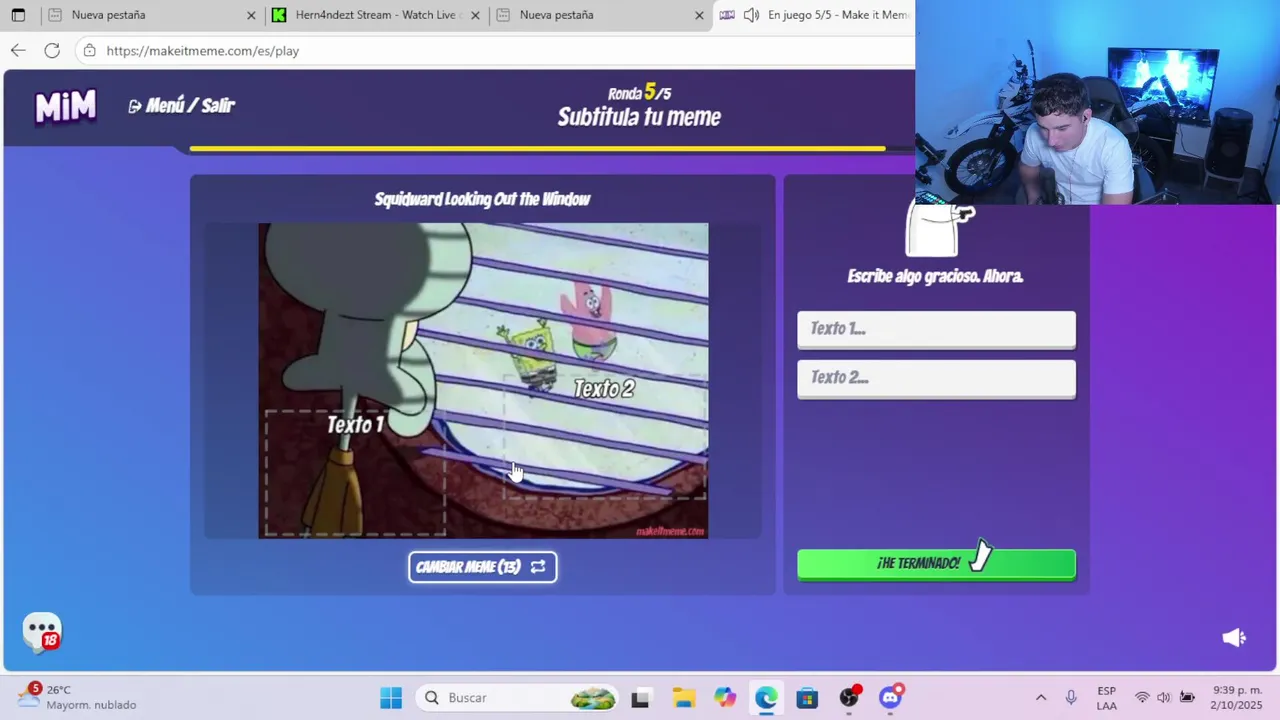The width and height of the screenshot is (1280, 720).
Task: Open ESP LAA language switcher
Action: pos(1106,698)
